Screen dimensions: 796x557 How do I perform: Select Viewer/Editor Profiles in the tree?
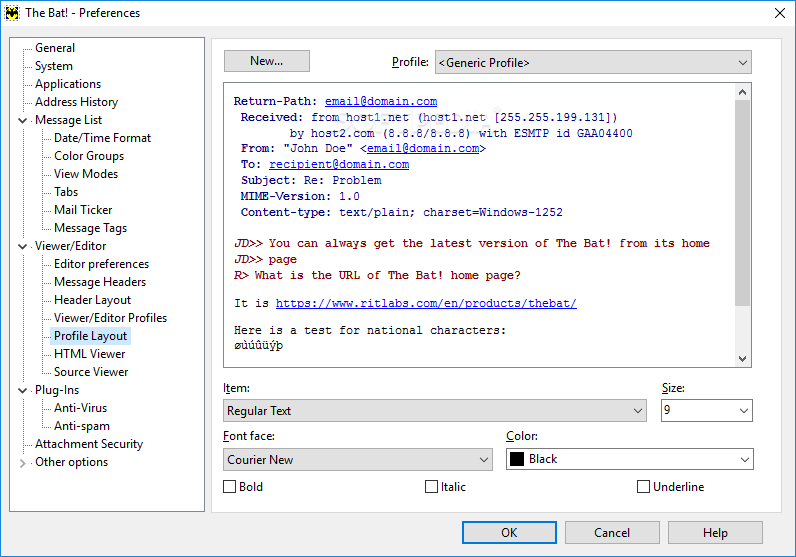pyautogui.click(x=111, y=318)
